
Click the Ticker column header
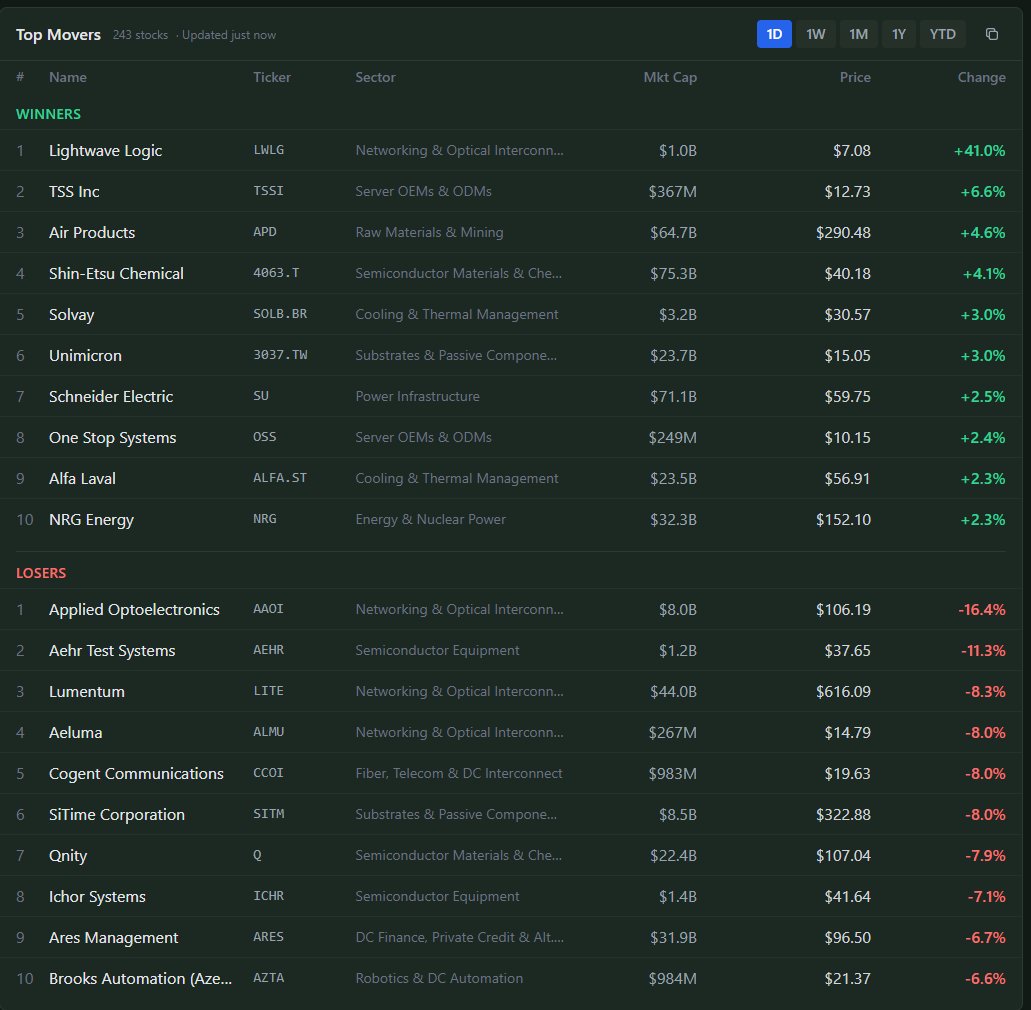(272, 77)
